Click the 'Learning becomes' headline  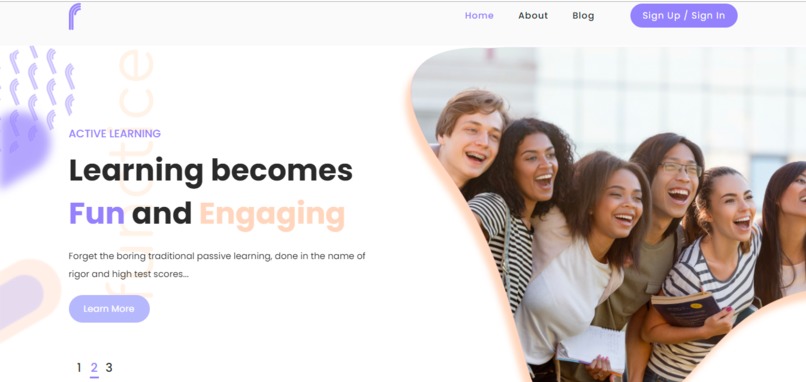click(211, 171)
